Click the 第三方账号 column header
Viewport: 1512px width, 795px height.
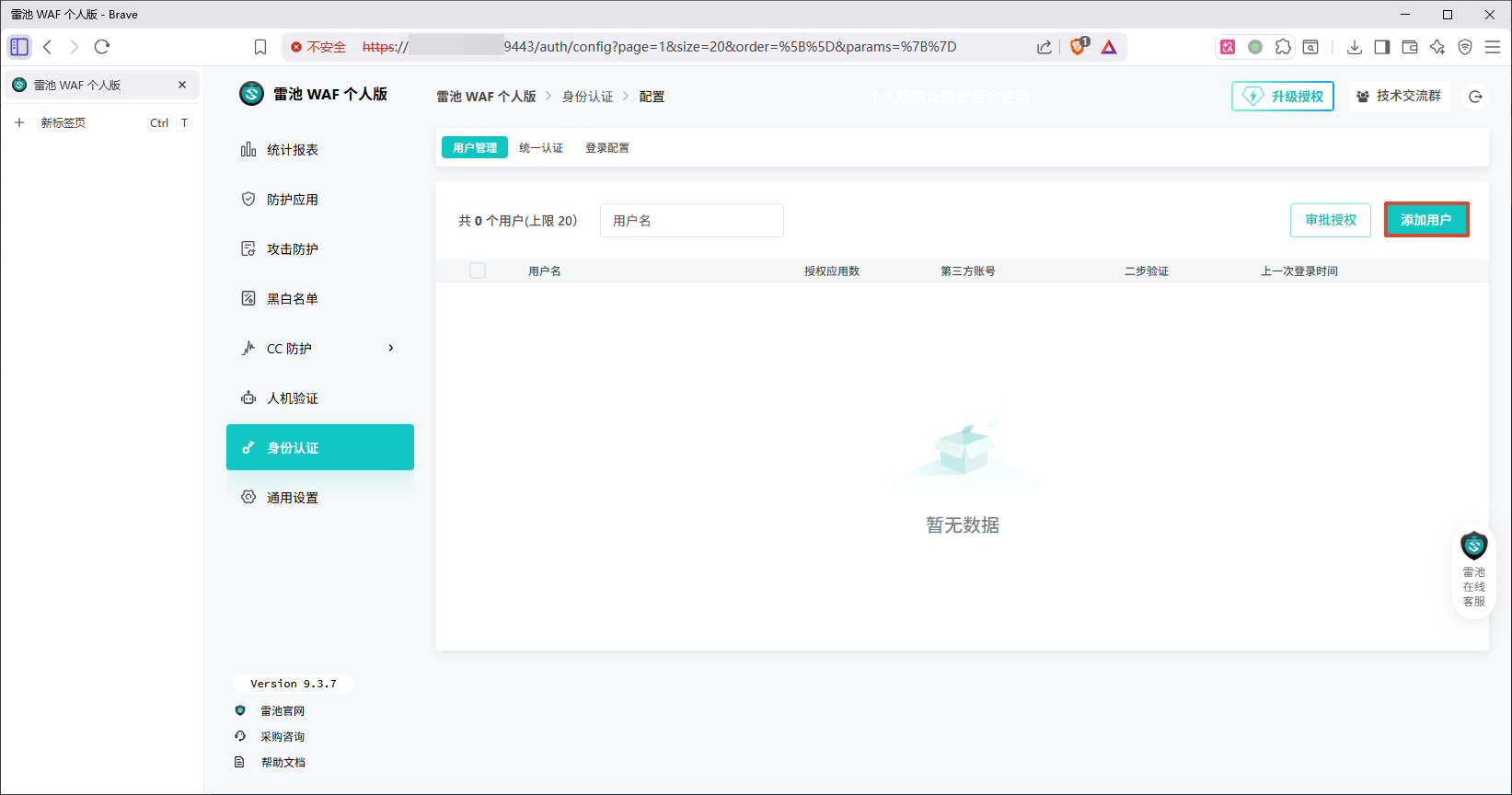point(968,271)
